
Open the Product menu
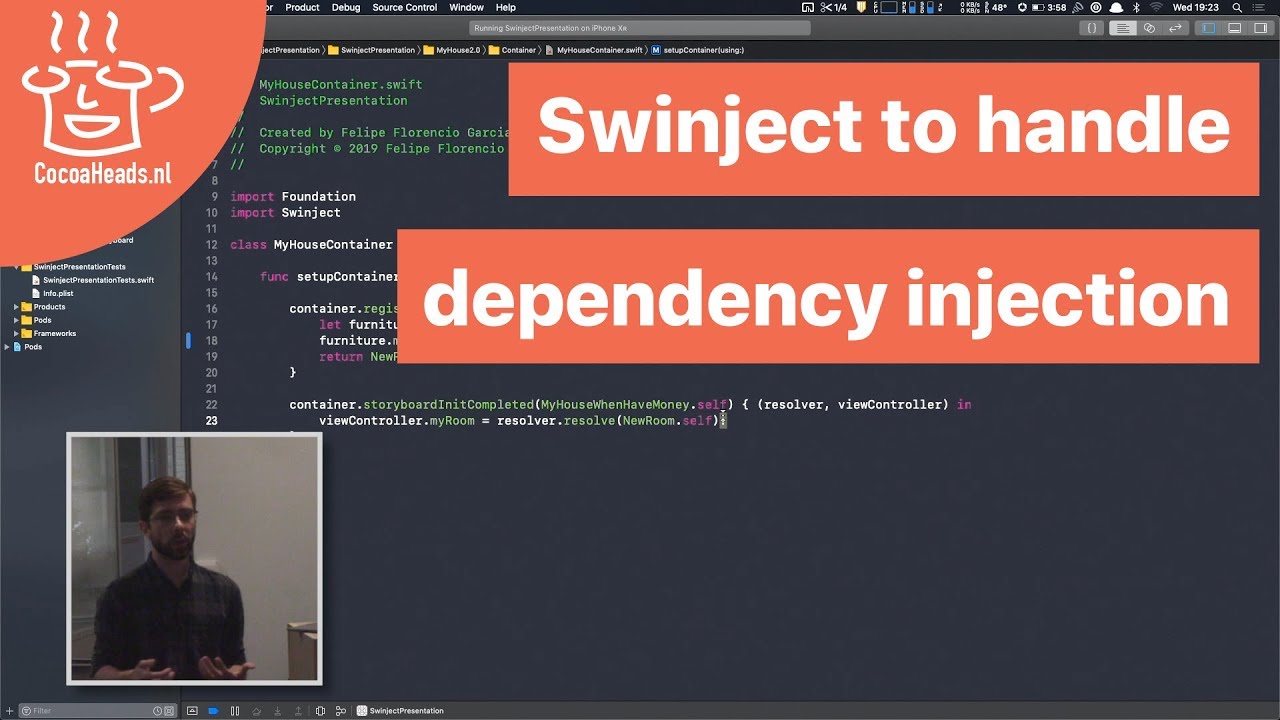(x=302, y=7)
